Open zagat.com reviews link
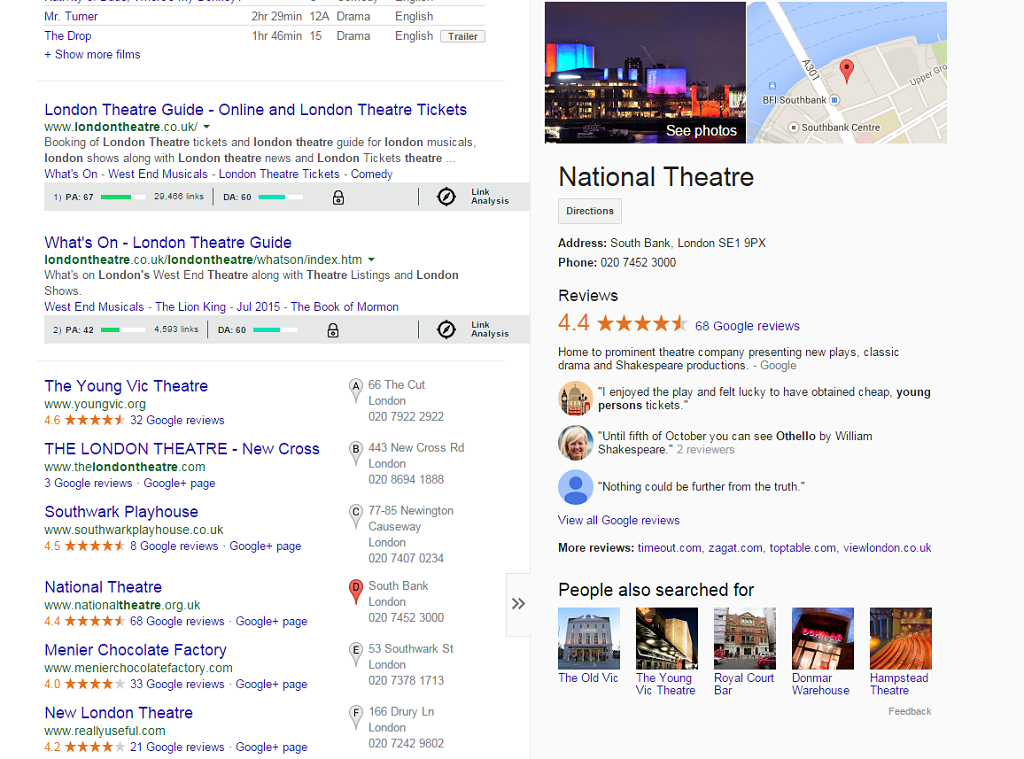The height and width of the screenshot is (759, 1024). tap(735, 548)
